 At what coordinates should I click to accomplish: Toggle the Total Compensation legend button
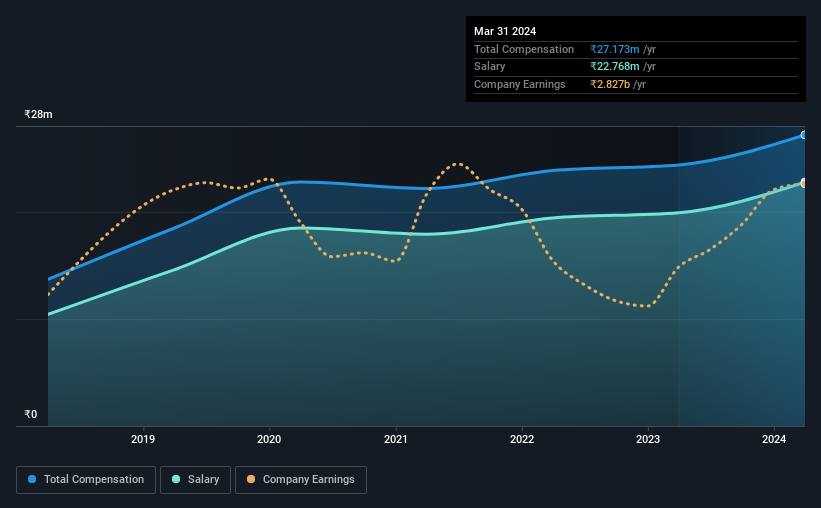(x=86, y=480)
